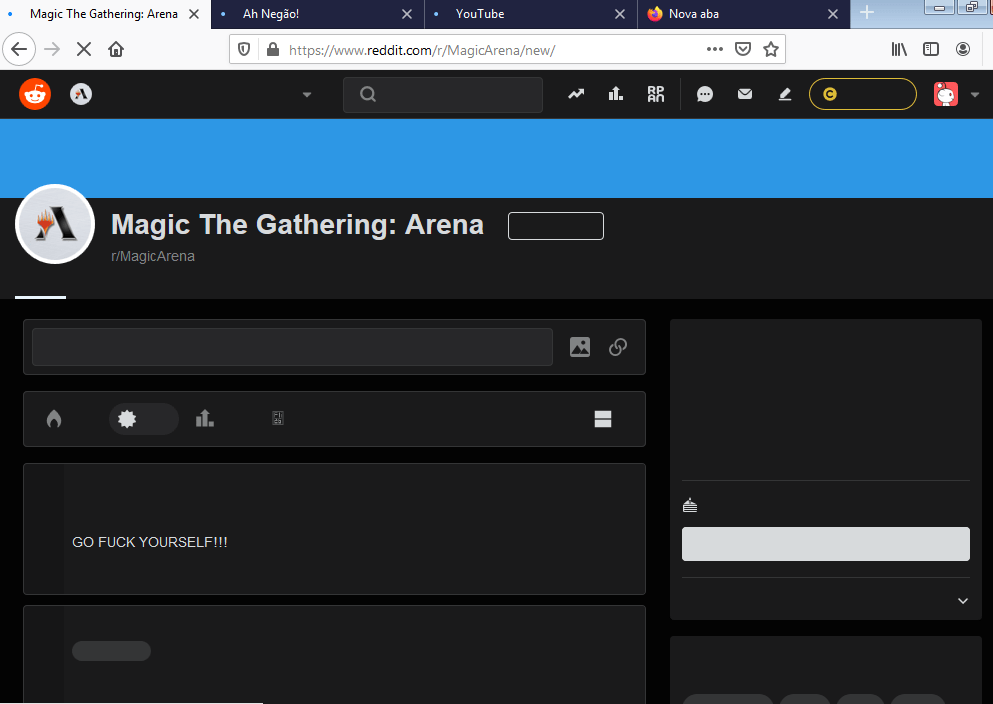Image resolution: width=993 pixels, height=704 pixels.
Task: Click the coins button in header
Action: [863, 94]
